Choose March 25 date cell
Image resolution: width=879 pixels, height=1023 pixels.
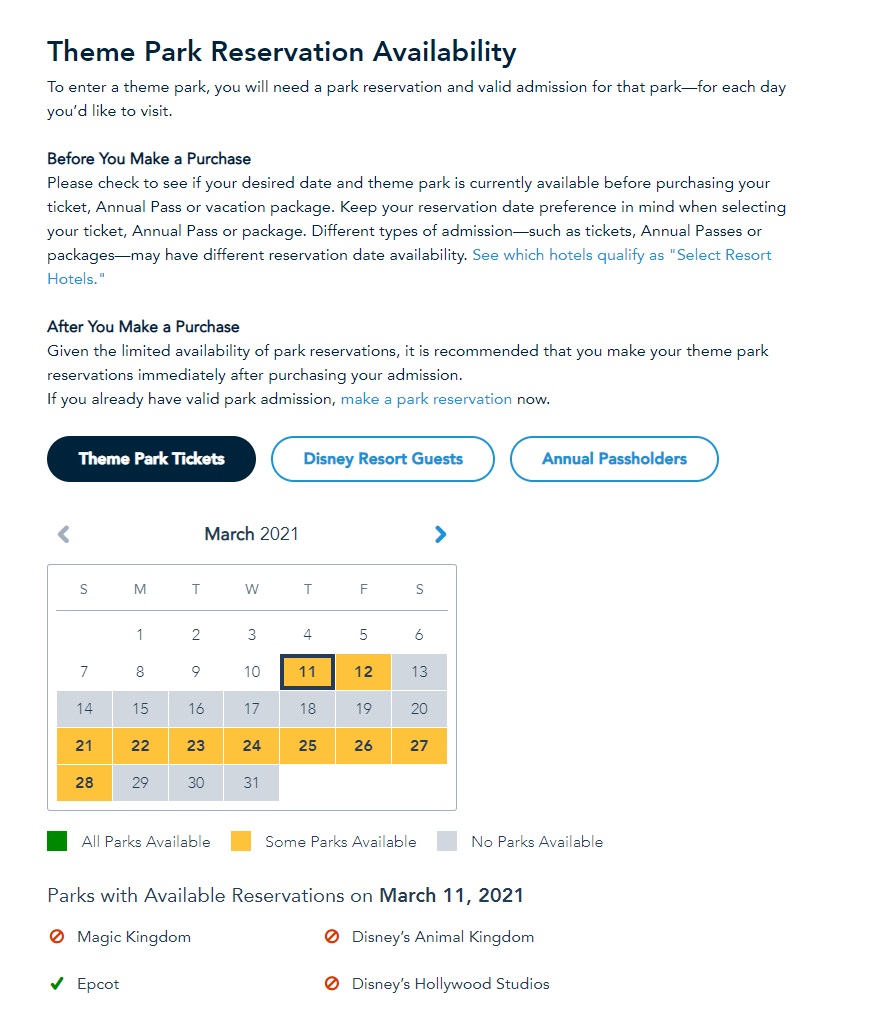(307, 746)
